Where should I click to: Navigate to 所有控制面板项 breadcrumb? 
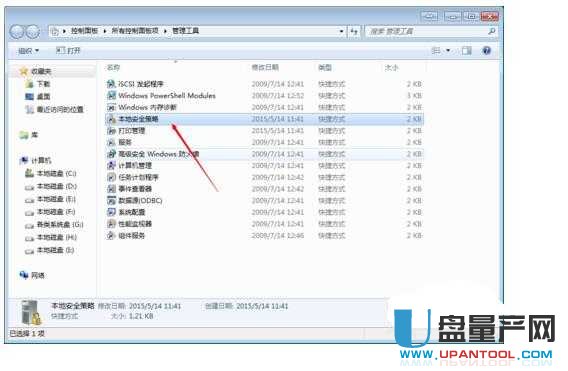coord(135,31)
